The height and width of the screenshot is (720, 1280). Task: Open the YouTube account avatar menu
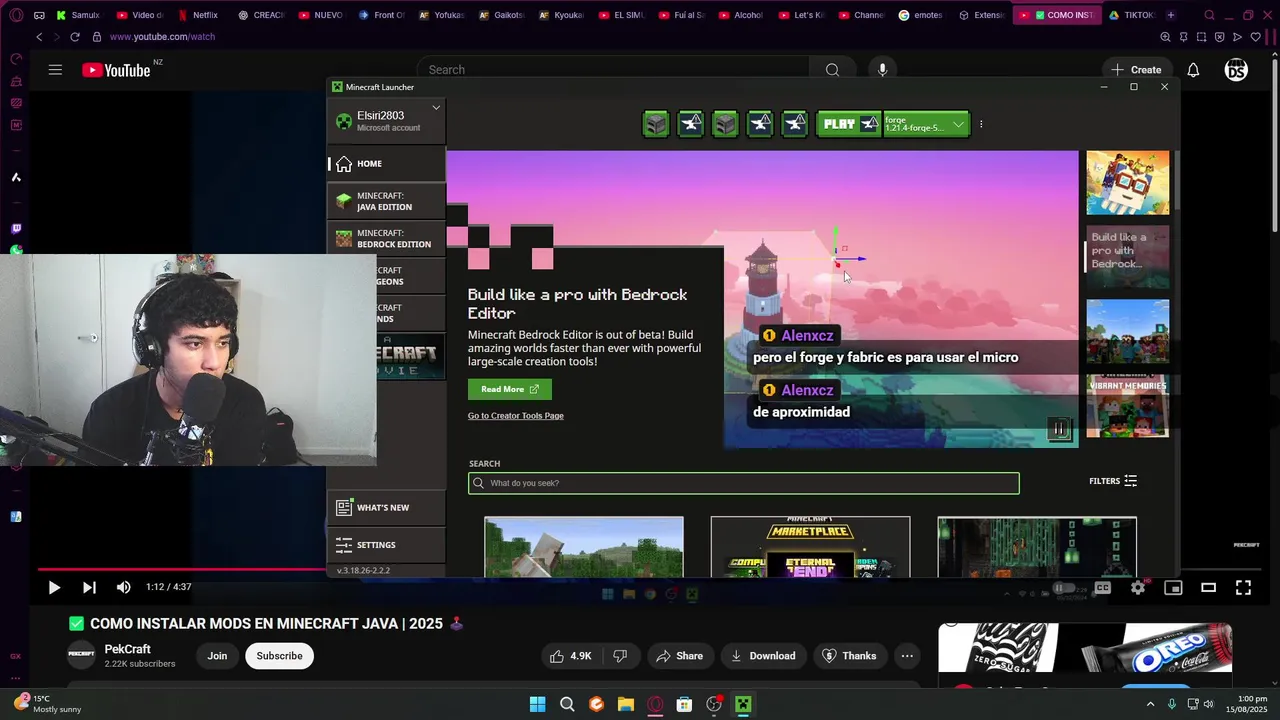point(1237,70)
